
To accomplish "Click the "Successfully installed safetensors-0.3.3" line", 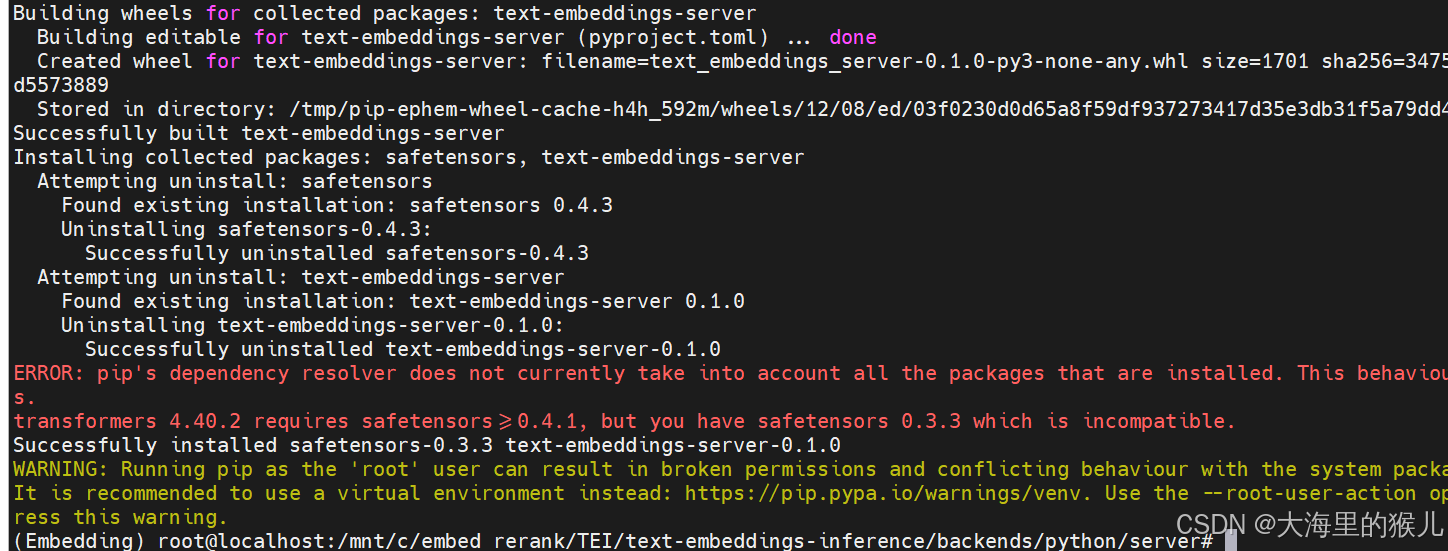I will (x=426, y=445).
